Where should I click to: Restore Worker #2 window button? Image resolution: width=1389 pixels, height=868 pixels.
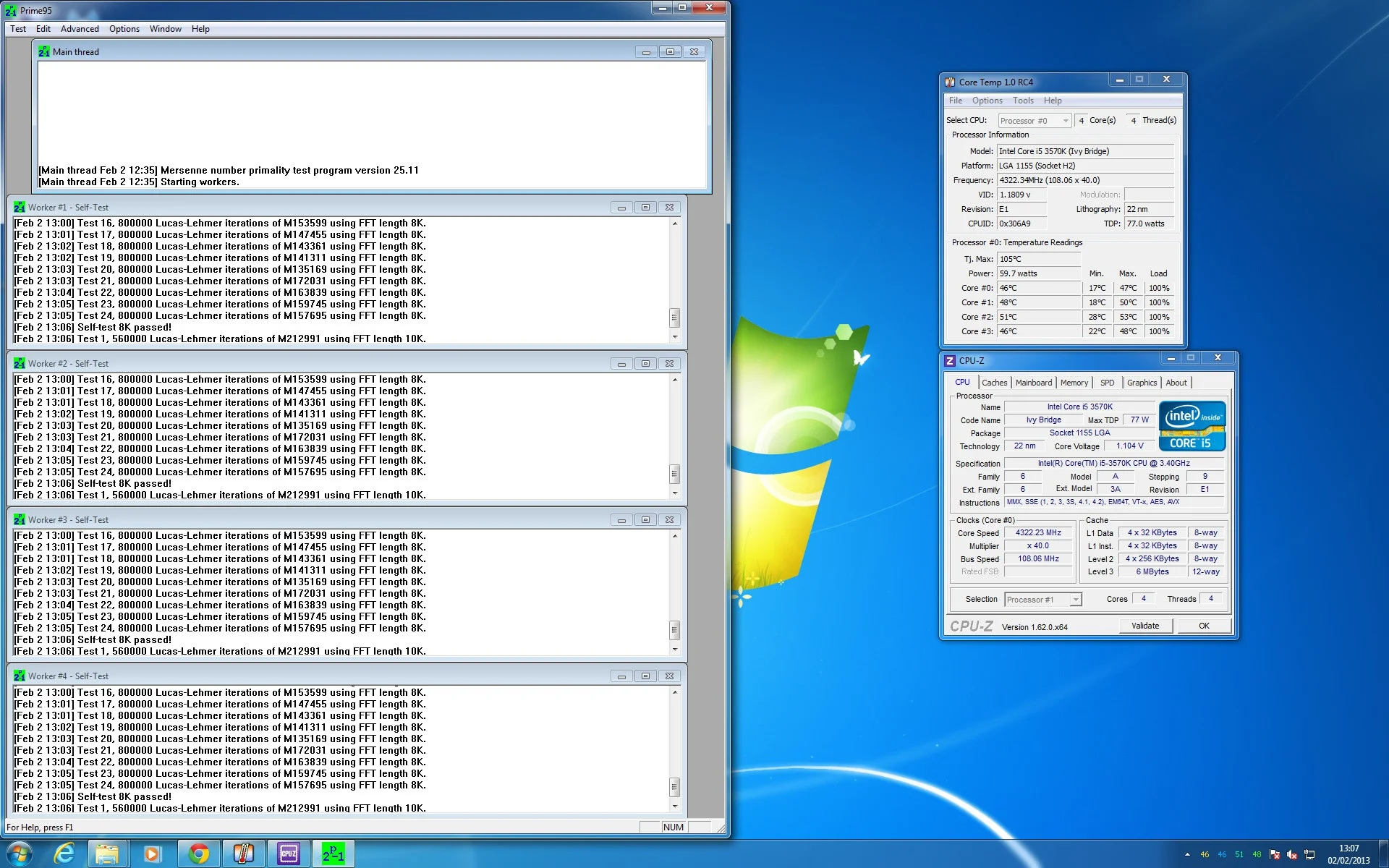(x=645, y=363)
